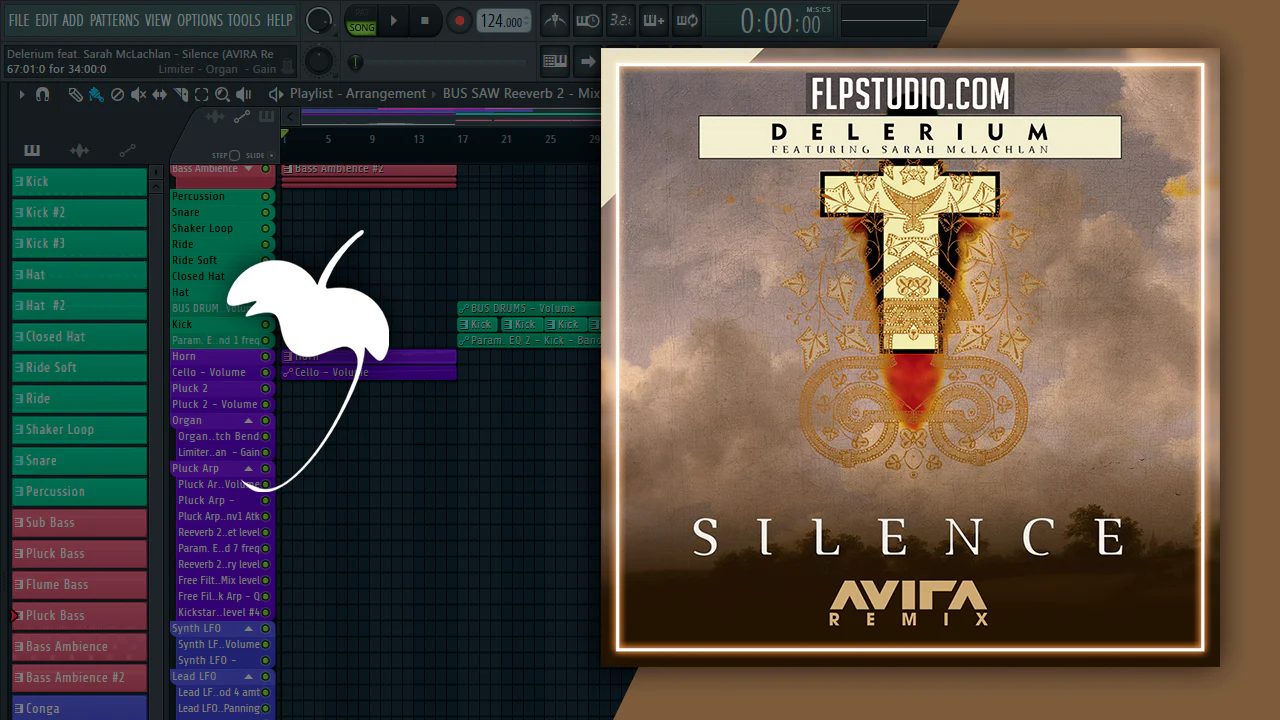Select the Slice tool

181,95
